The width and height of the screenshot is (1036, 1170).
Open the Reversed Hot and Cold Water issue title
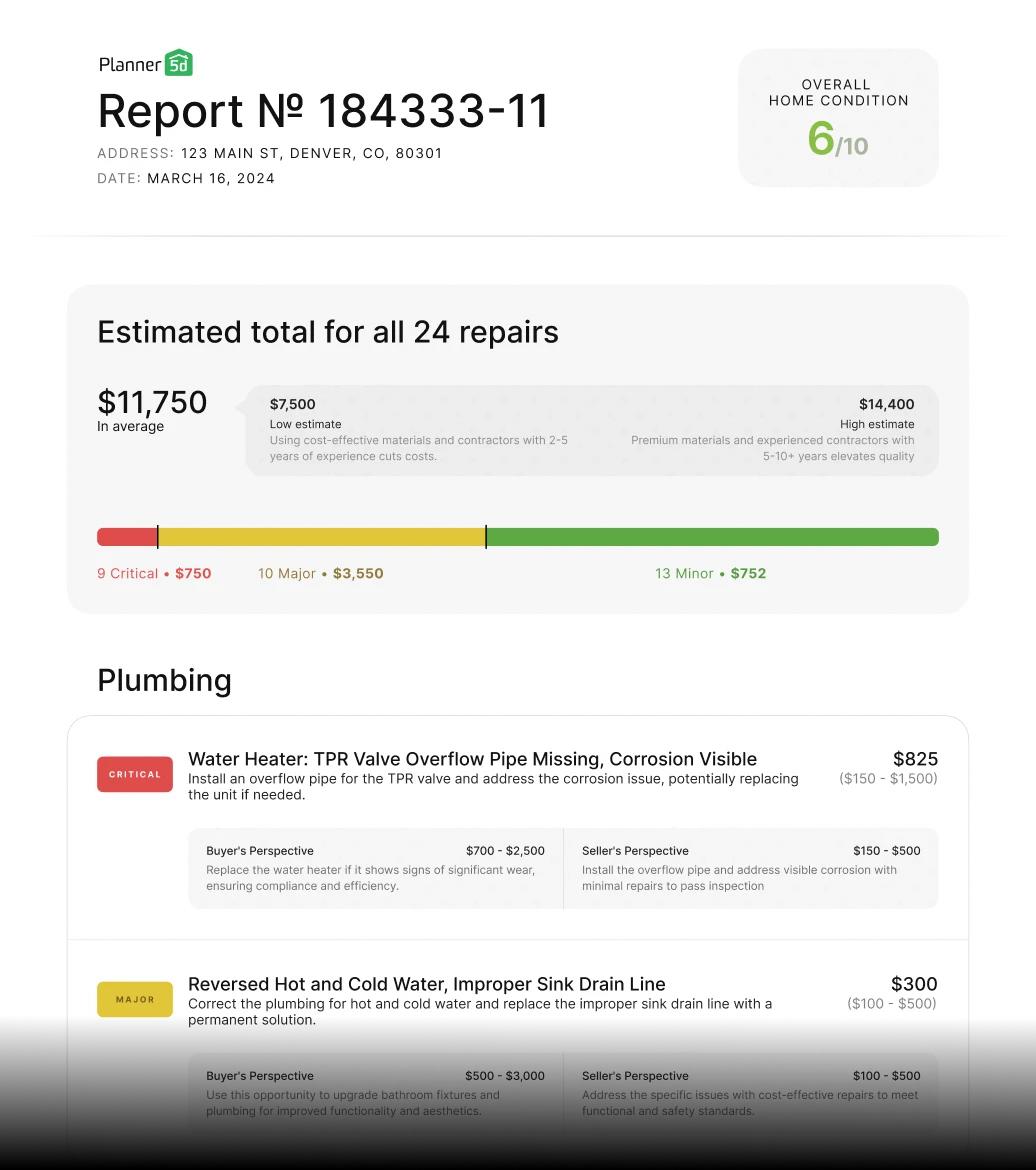pyautogui.click(x=427, y=984)
